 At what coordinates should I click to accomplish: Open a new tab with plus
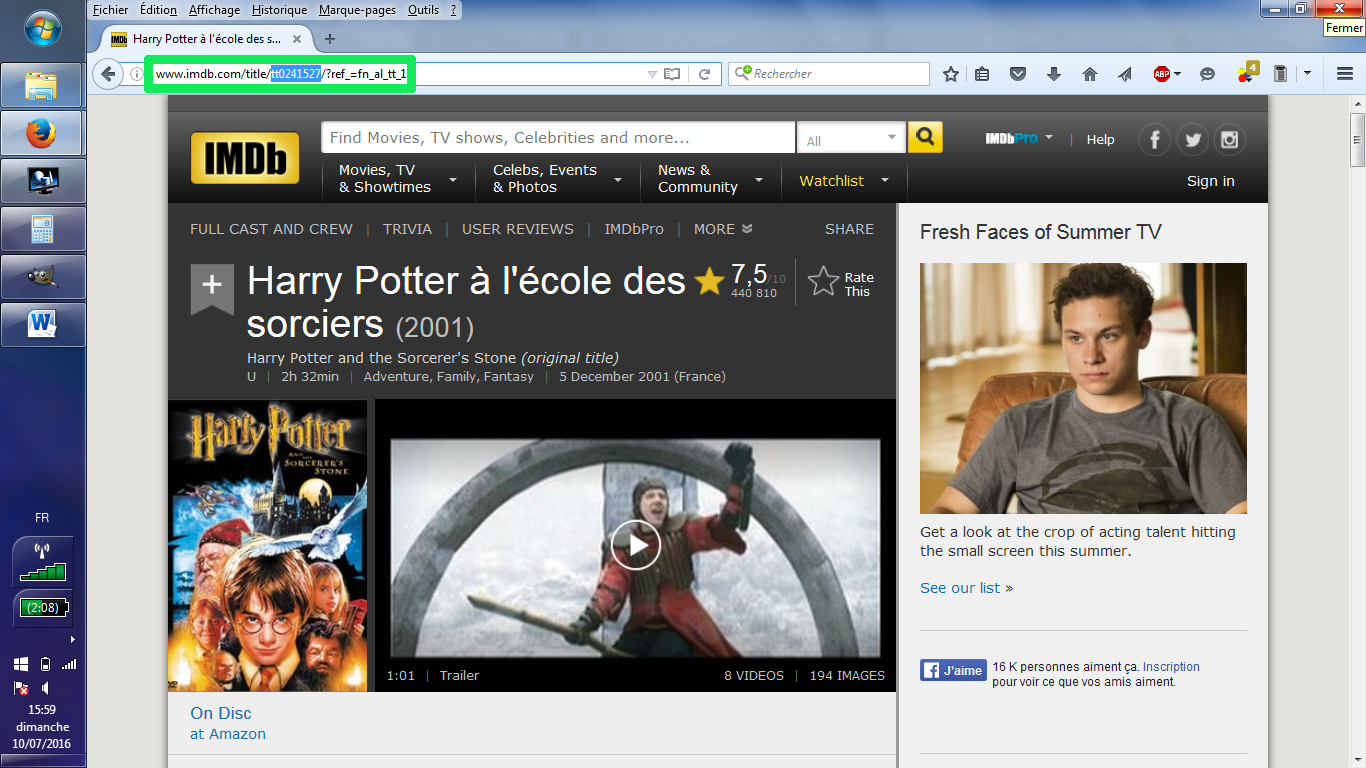pos(330,39)
